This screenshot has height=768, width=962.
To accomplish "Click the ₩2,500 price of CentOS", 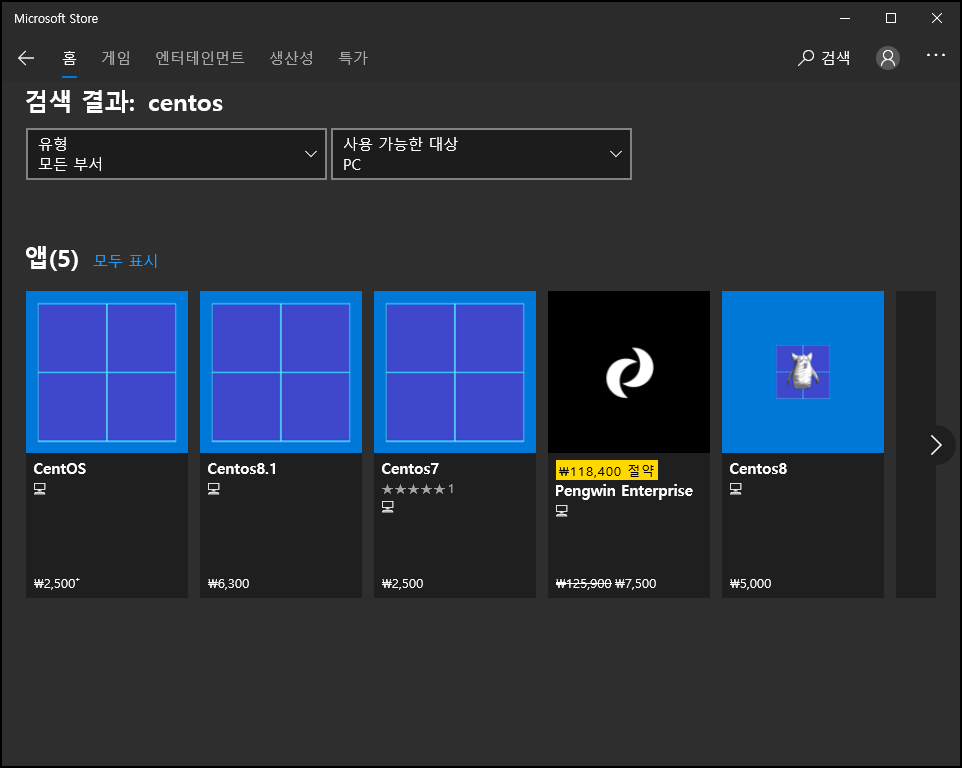I will pos(56,583).
